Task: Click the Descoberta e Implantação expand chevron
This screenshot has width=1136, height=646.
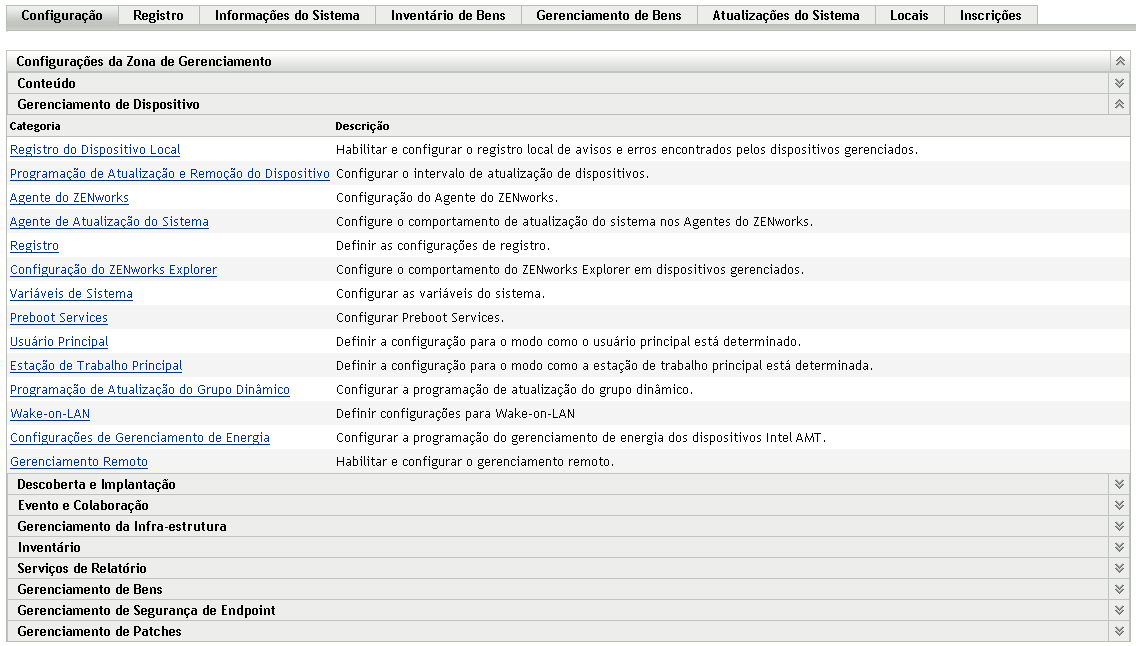Action: pyautogui.click(x=1119, y=484)
